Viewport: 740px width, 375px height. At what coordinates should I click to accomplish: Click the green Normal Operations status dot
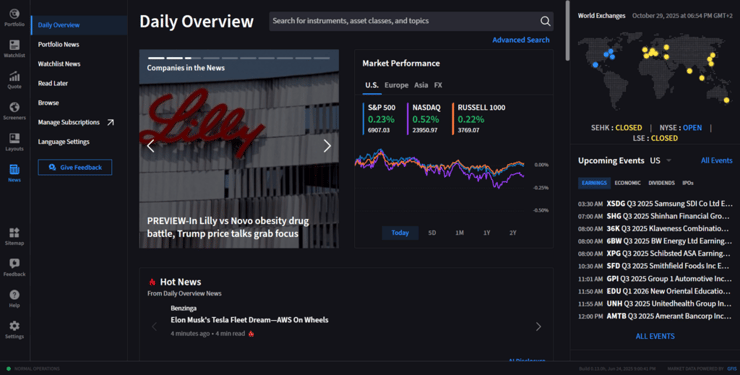pos(8,368)
